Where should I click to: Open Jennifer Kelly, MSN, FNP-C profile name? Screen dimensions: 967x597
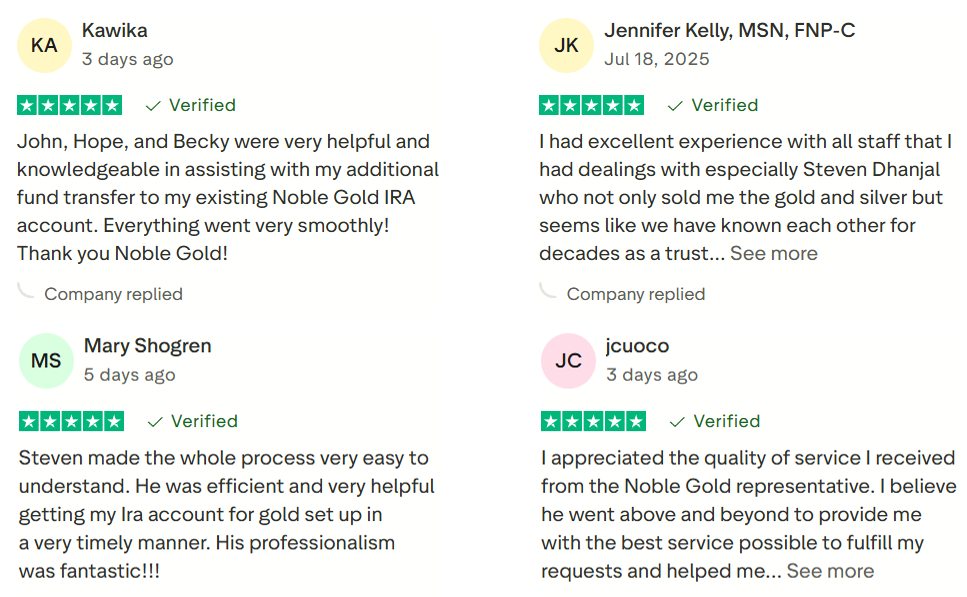(730, 31)
